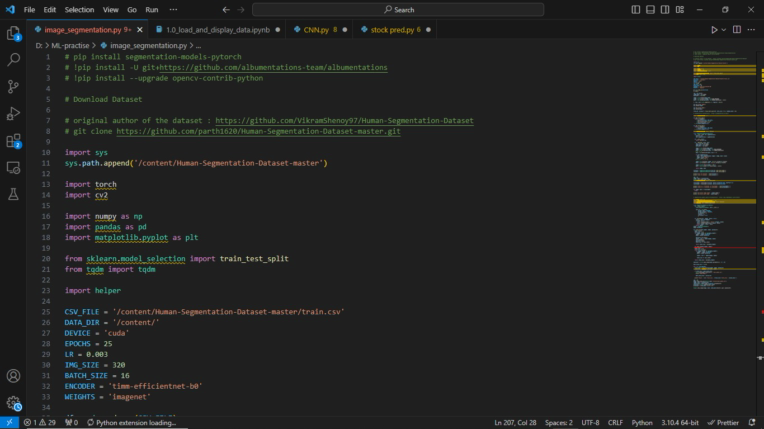Open notifications bell in status bar
This screenshot has width=764, height=429.
pos(752,423)
